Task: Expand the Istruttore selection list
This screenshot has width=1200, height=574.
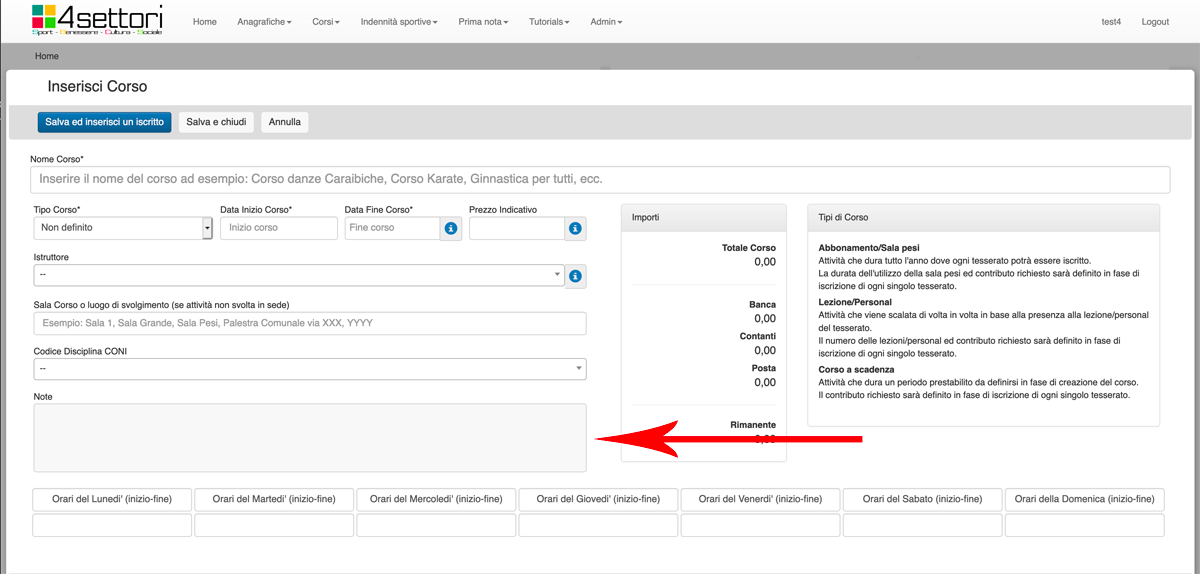Action: [x=299, y=275]
